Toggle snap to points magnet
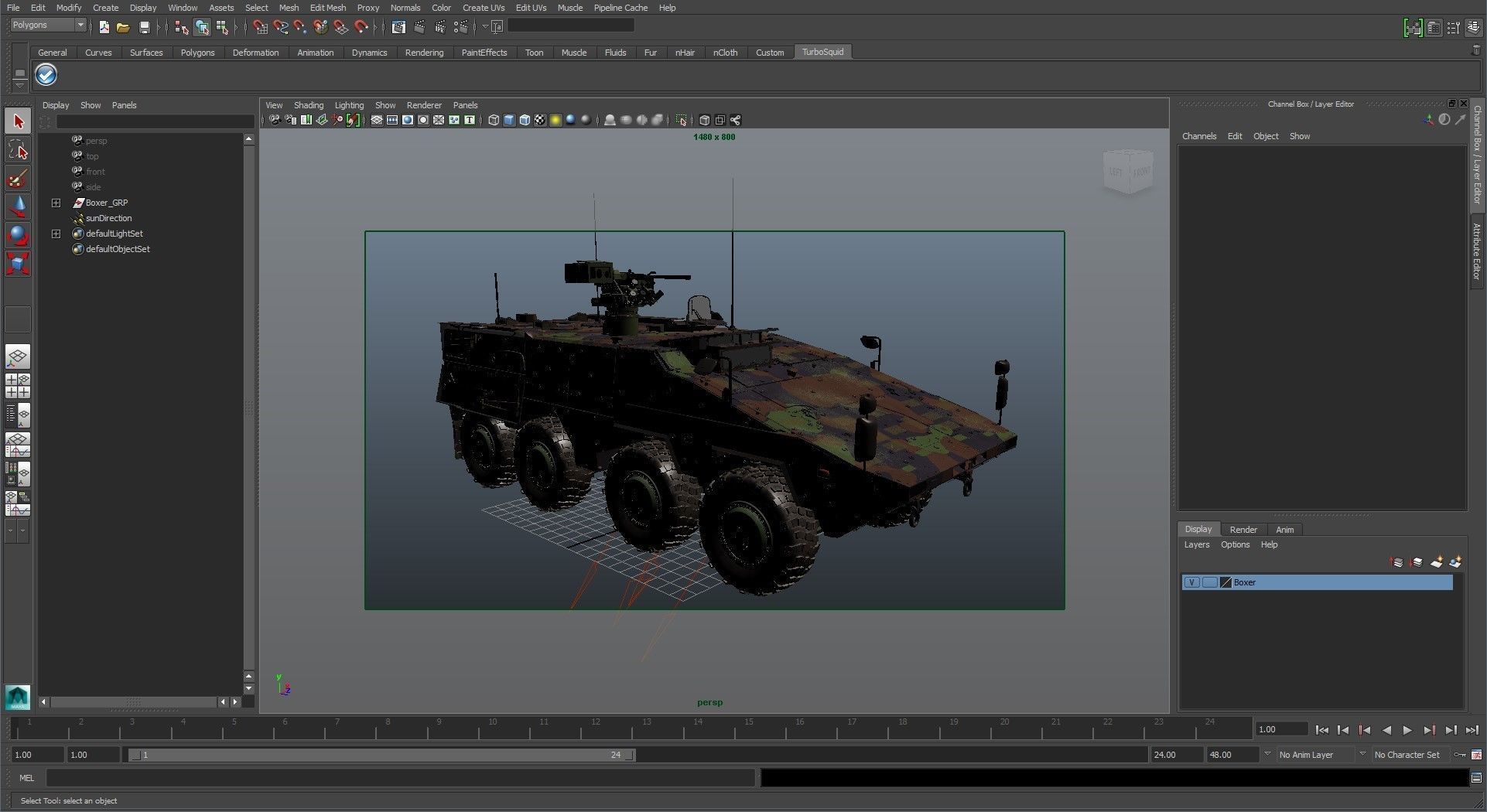The width and height of the screenshot is (1487, 812). [x=300, y=27]
